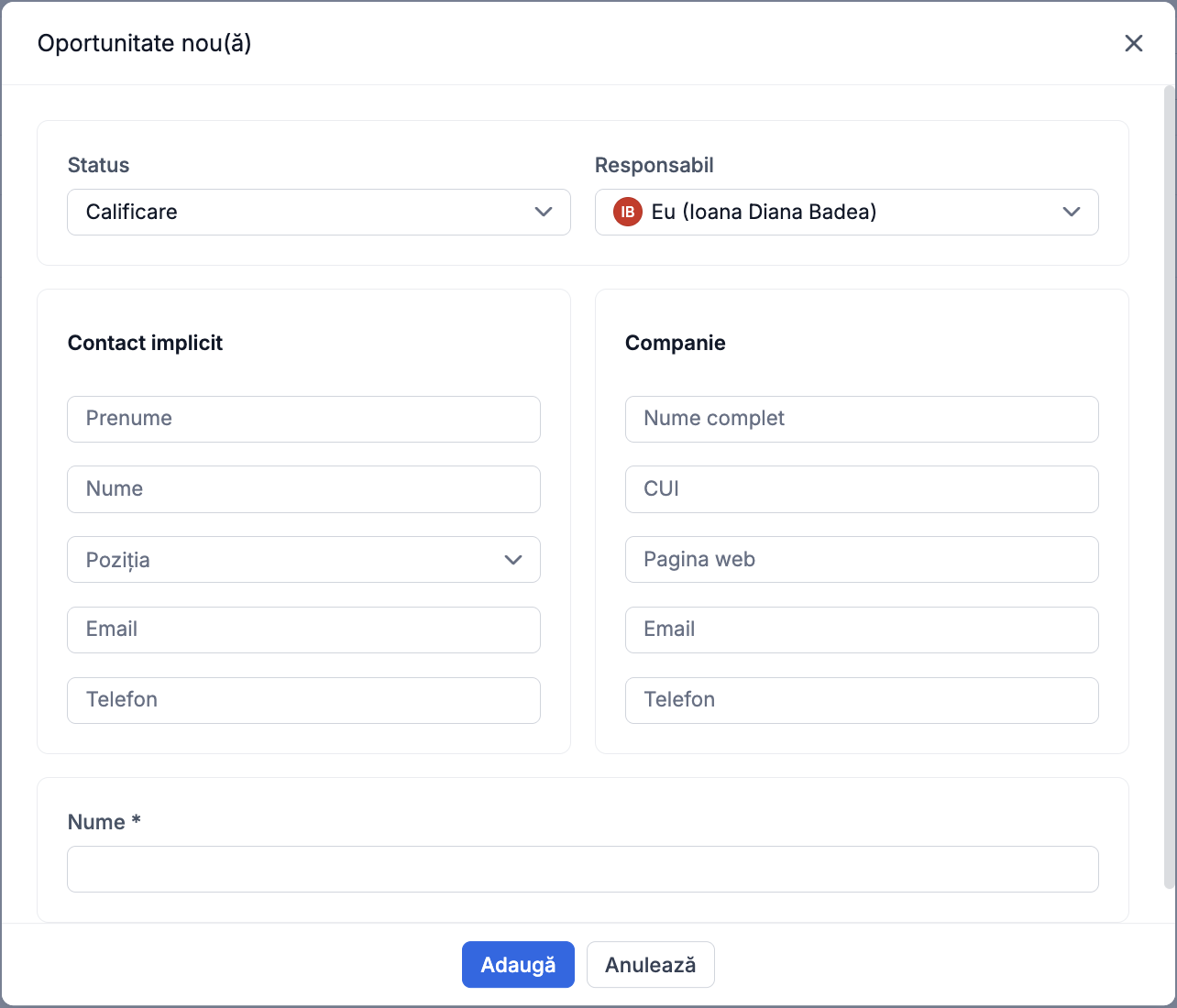Open the Status dropdown showing Calificare
Screen dimensions: 1177x1008
tap(318, 212)
